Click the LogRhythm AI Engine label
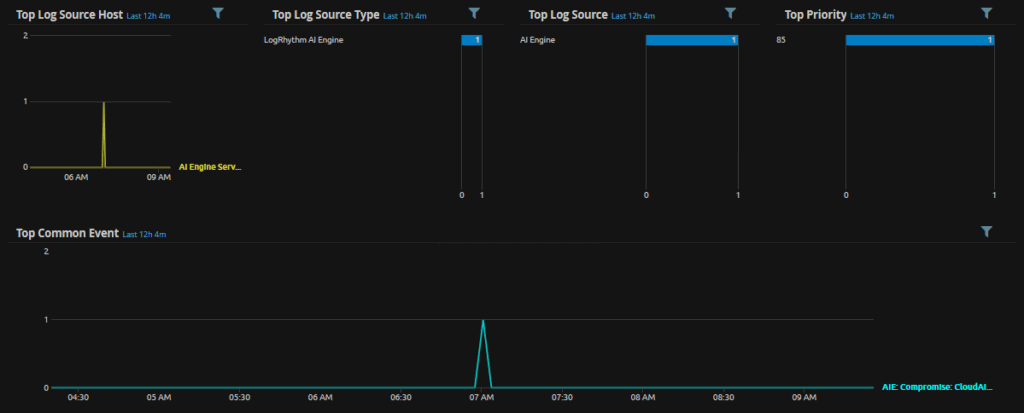Screen dimensions: 1024x413 (x=310, y=40)
